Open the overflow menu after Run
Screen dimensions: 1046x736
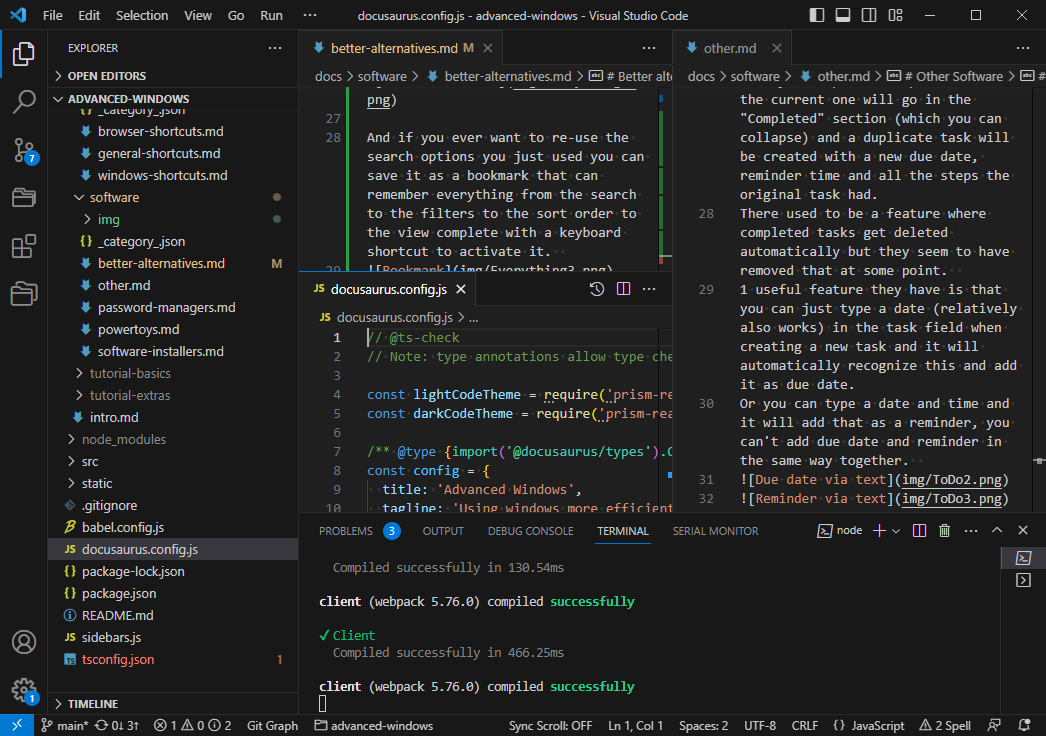coord(310,15)
